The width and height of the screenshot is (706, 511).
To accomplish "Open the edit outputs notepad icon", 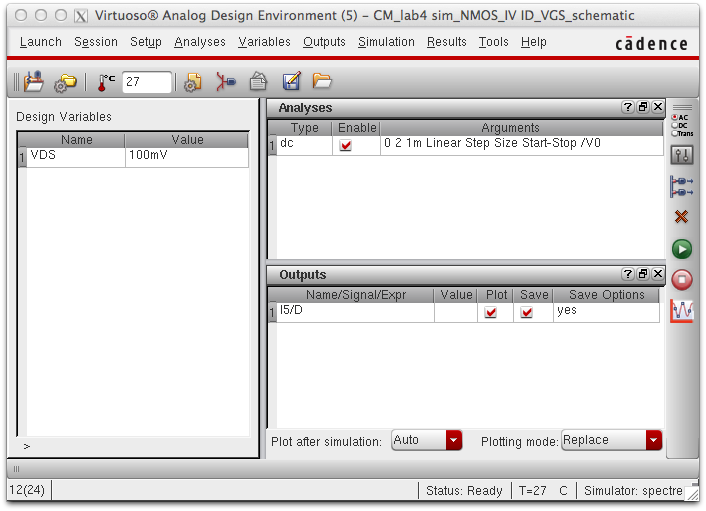I will tap(291, 81).
